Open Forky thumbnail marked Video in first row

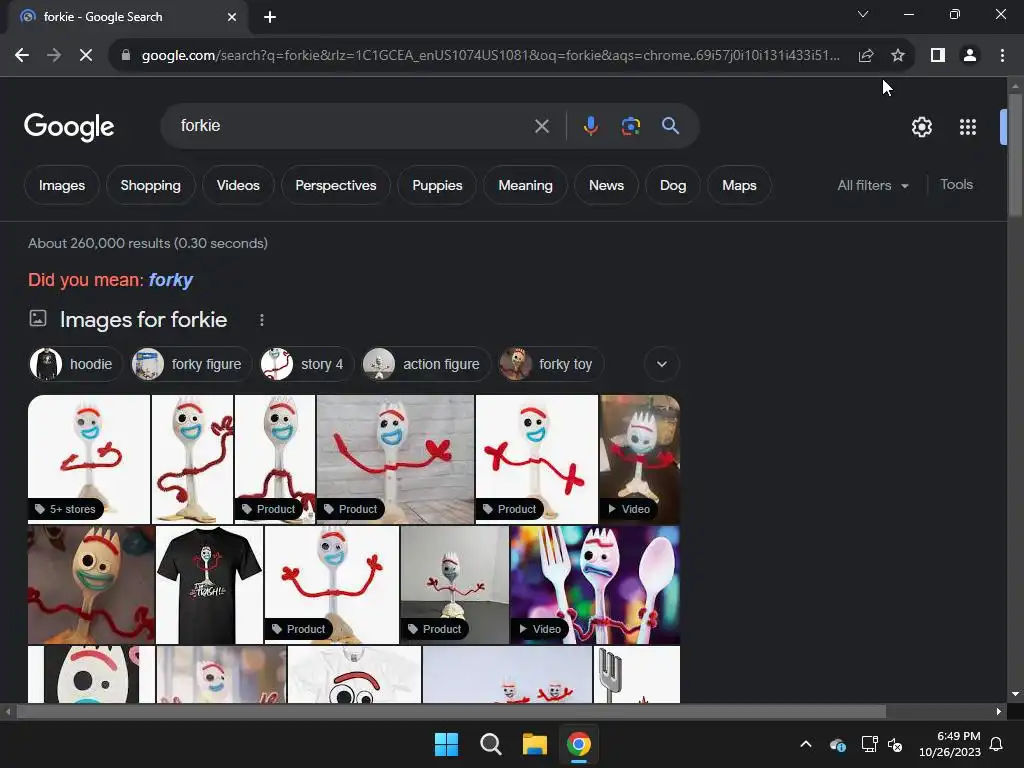click(x=640, y=459)
